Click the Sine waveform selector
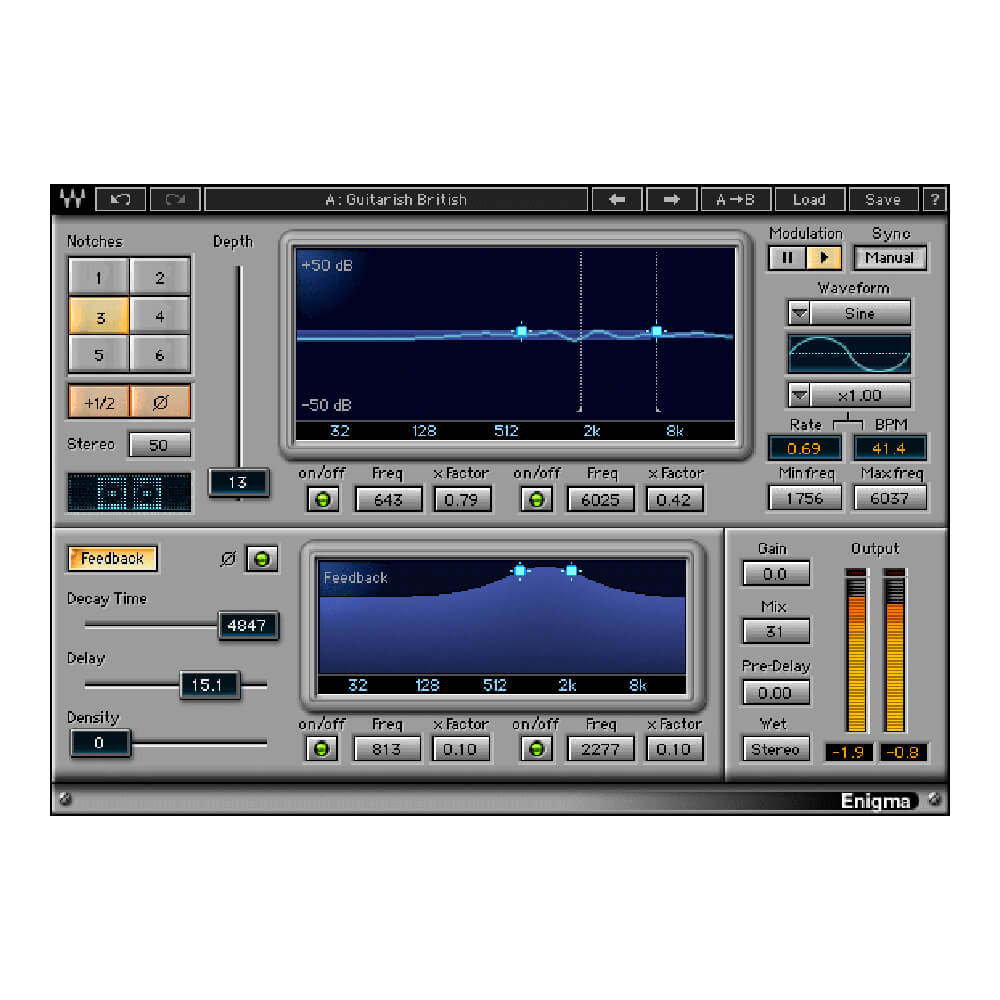1000x1000 pixels. click(860, 313)
